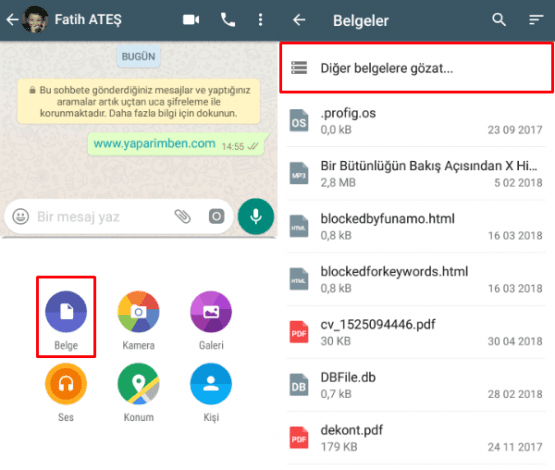Open the emoji picker

click(x=21, y=217)
